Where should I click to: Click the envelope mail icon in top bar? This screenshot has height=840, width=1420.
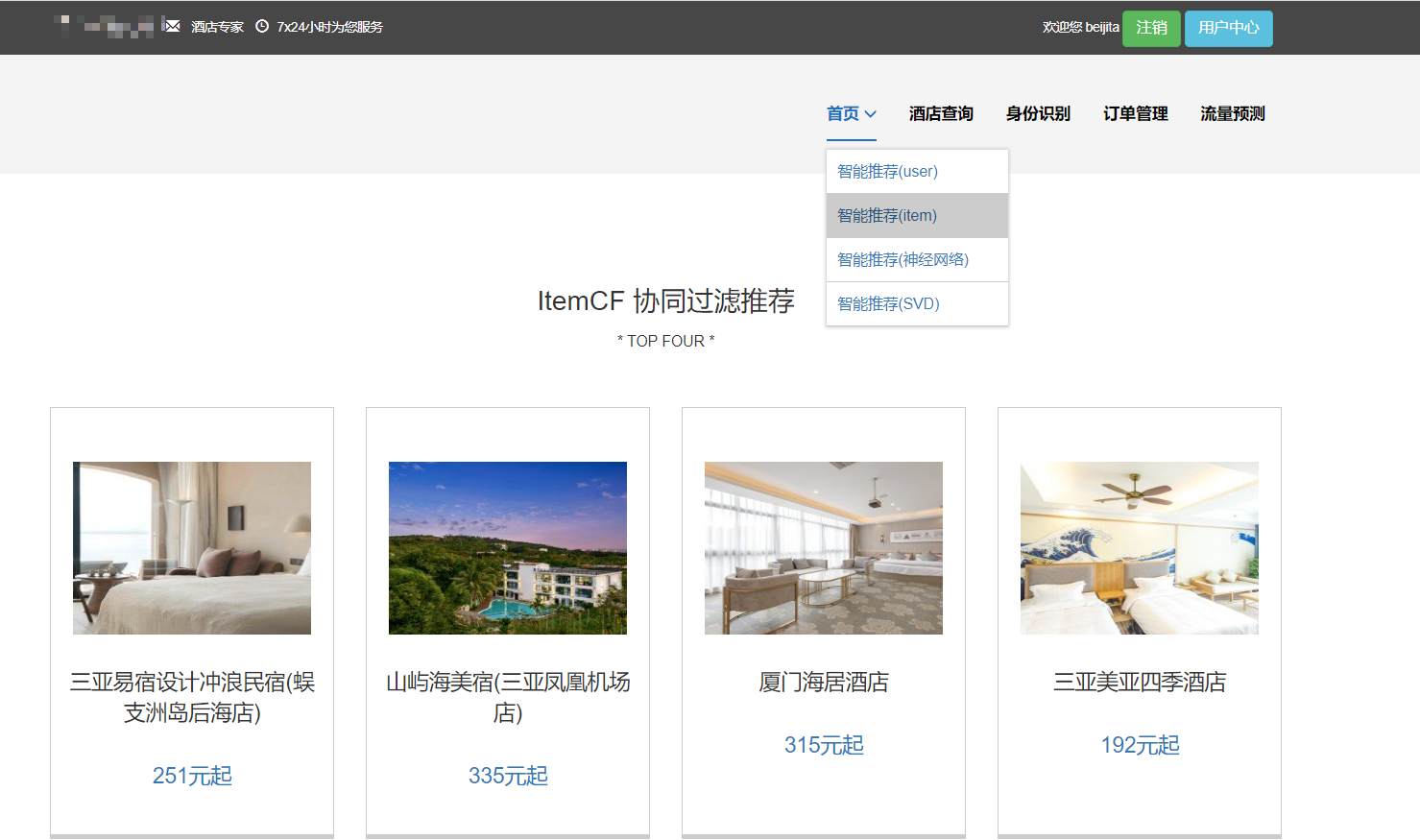pyautogui.click(x=172, y=26)
